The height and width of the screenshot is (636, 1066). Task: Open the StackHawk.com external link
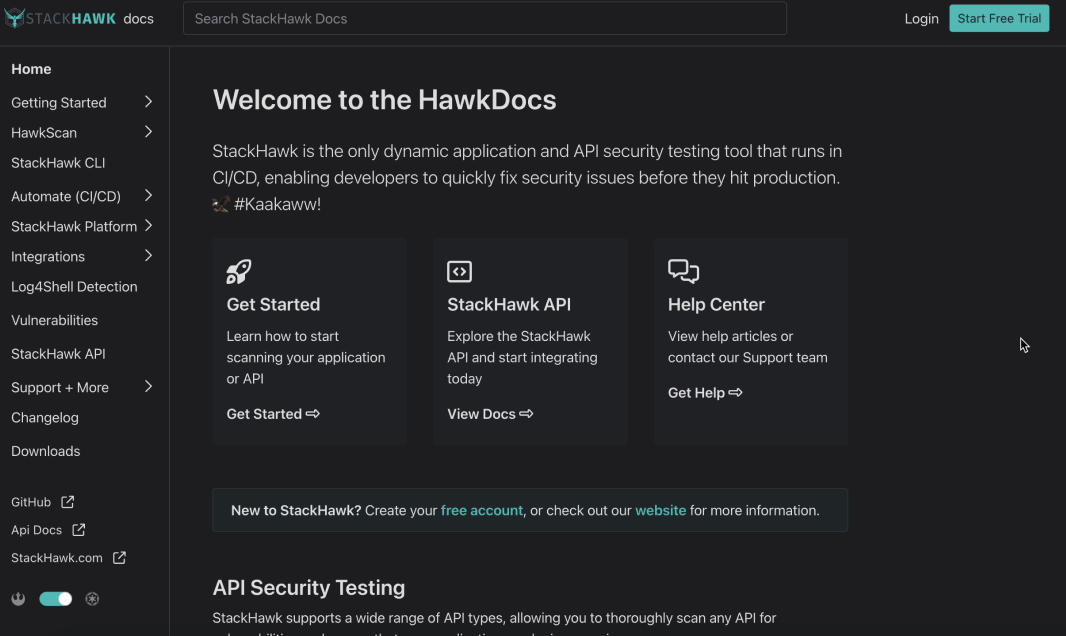tap(56, 558)
